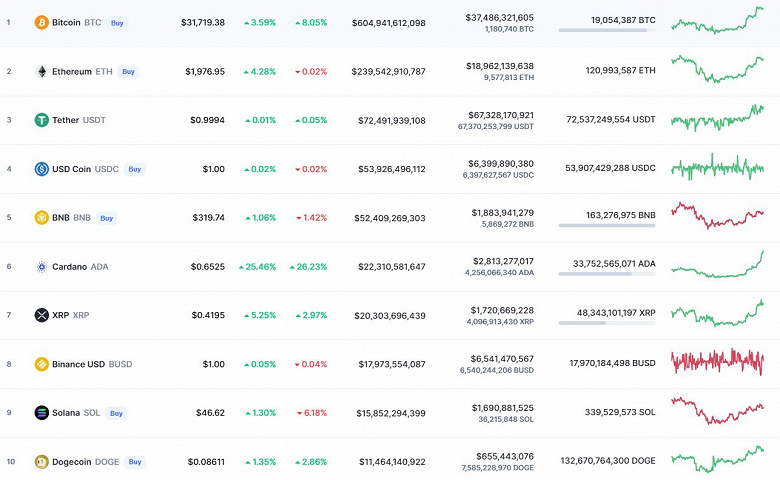Click the USD Coin logo icon
Screen dimensions: 780x480
tap(41, 169)
